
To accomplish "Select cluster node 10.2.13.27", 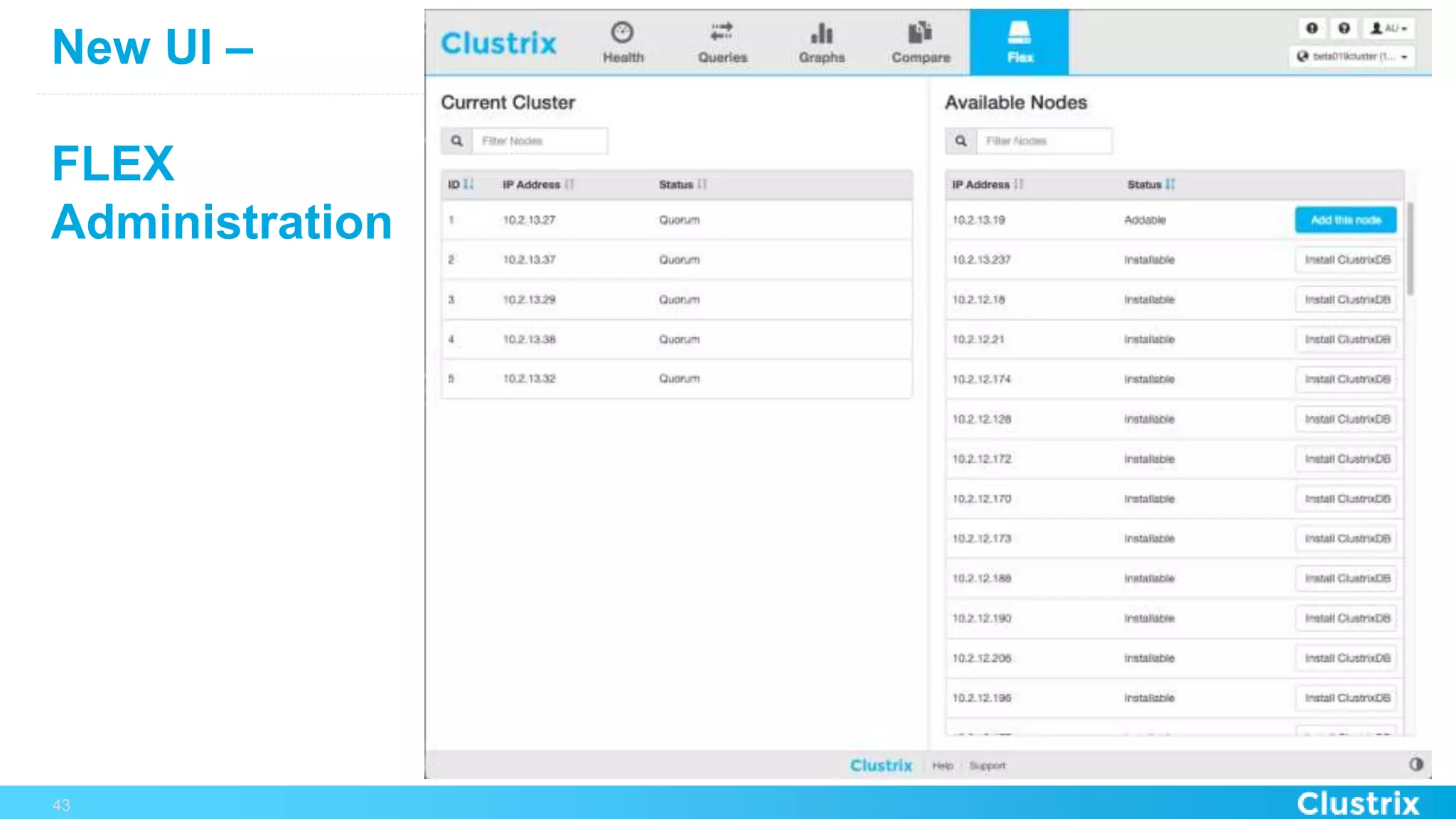I will tap(676, 220).
